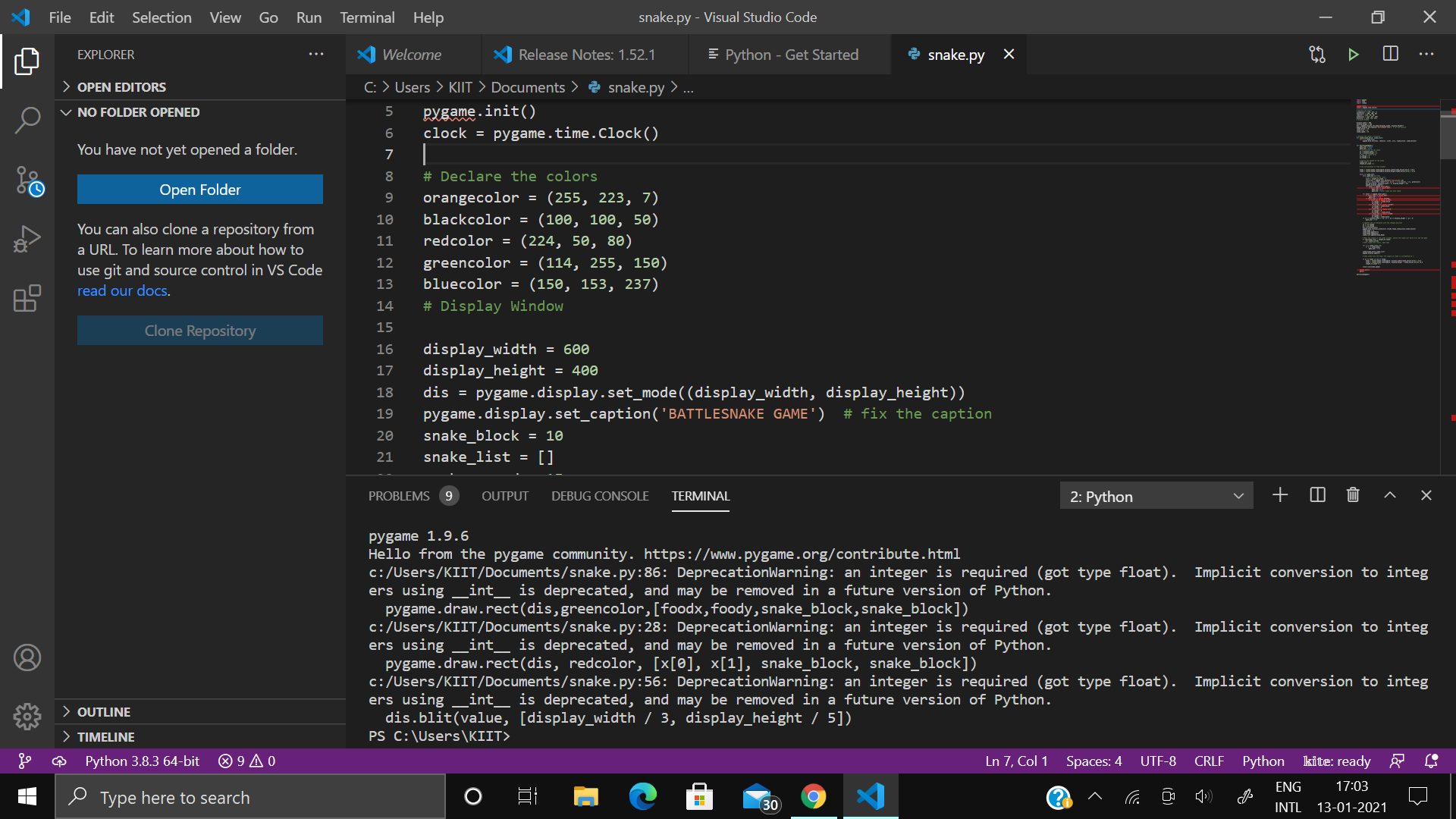
Task: Toggle problems panel via errors count
Action: coord(246,761)
